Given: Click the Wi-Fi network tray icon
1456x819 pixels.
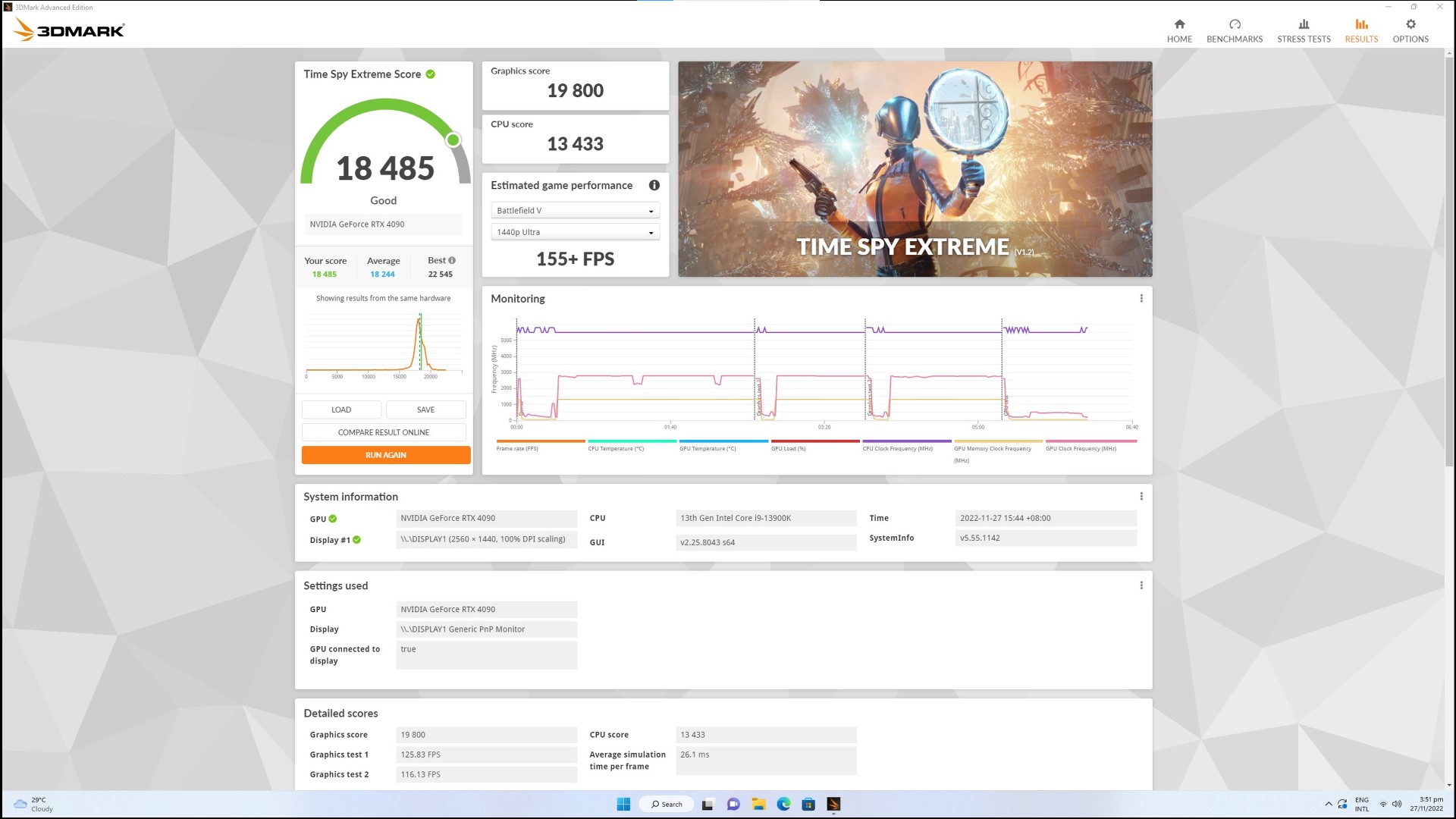Looking at the screenshot, I should [x=1383, y=805].
